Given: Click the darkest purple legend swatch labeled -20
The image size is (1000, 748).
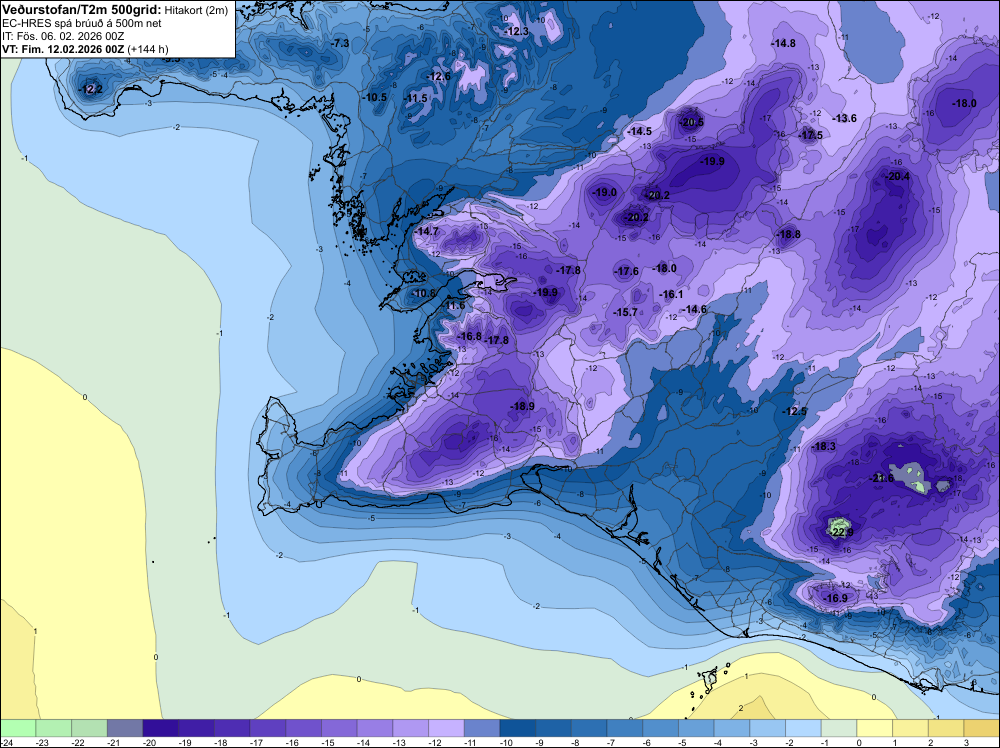Looking at the screenshot, I should pyautogui.click(x=161, y=728).
